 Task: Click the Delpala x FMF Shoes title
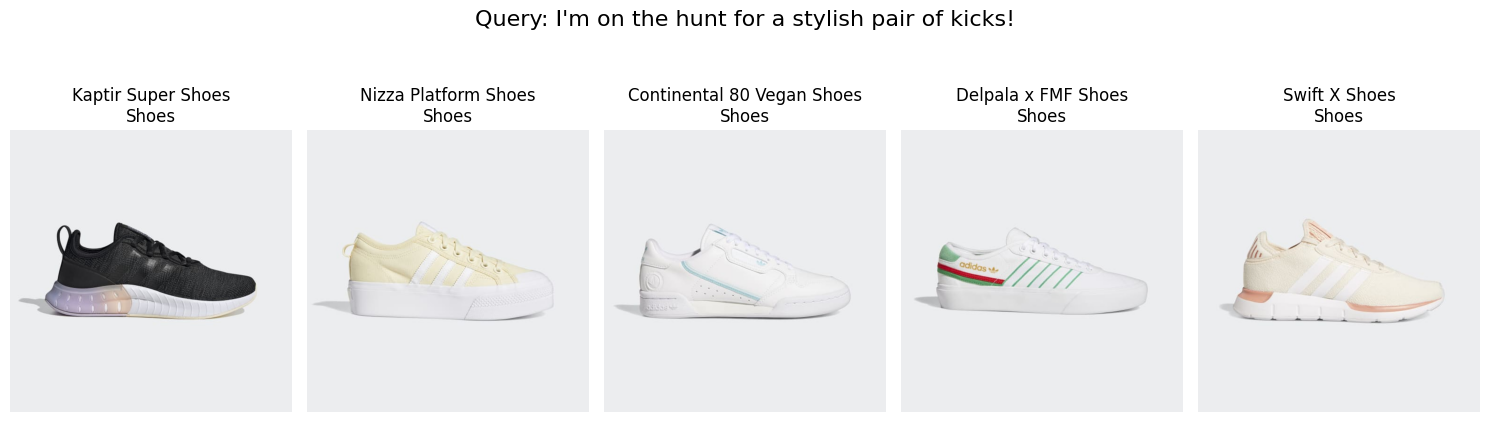pos(1042,95)
